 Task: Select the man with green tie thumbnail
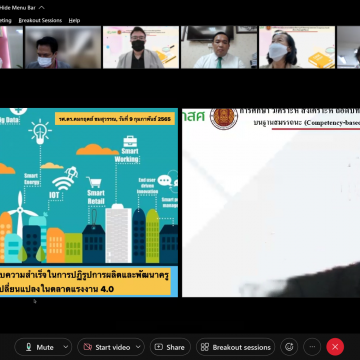219,47
